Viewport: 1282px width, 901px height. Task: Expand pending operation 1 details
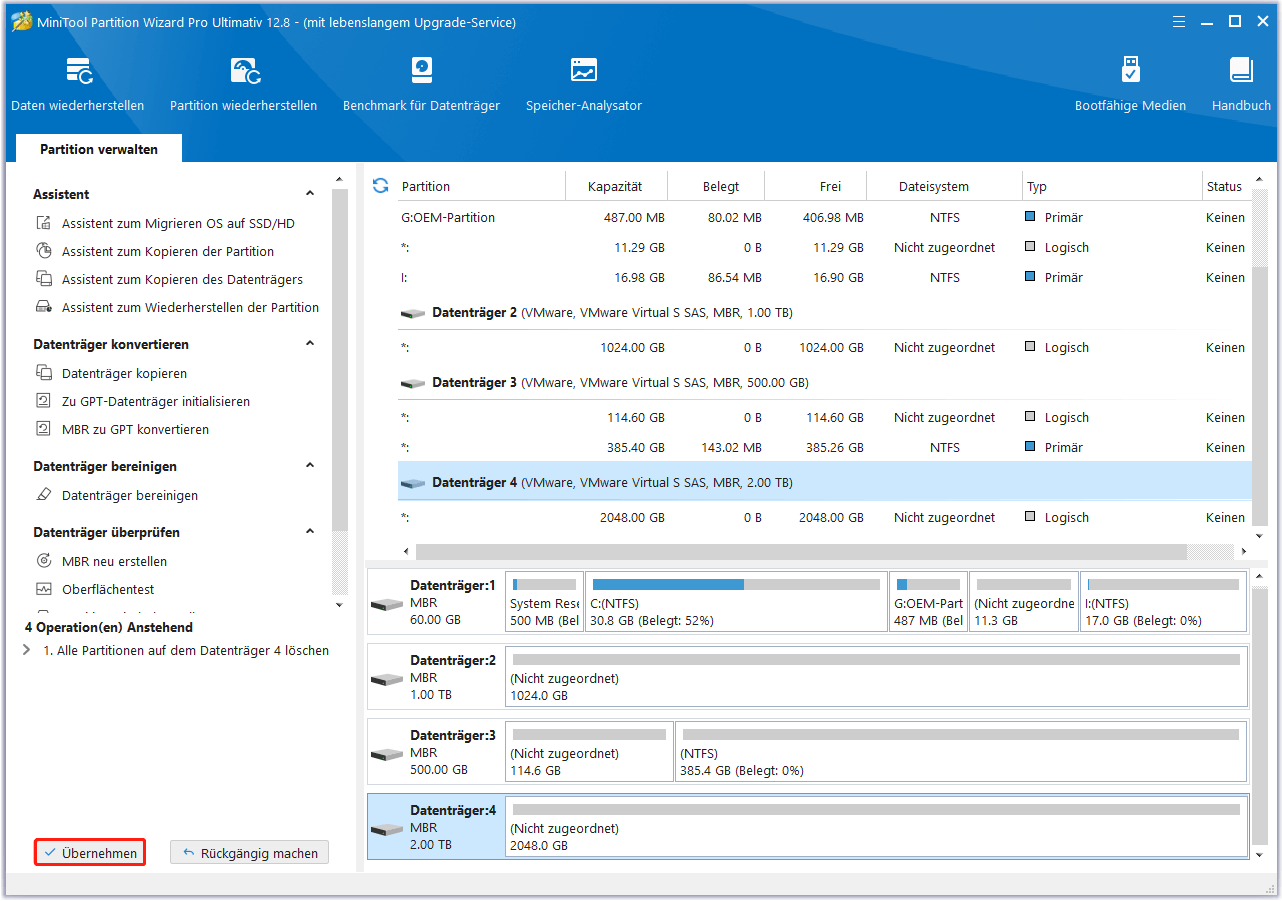click(26, 651)
